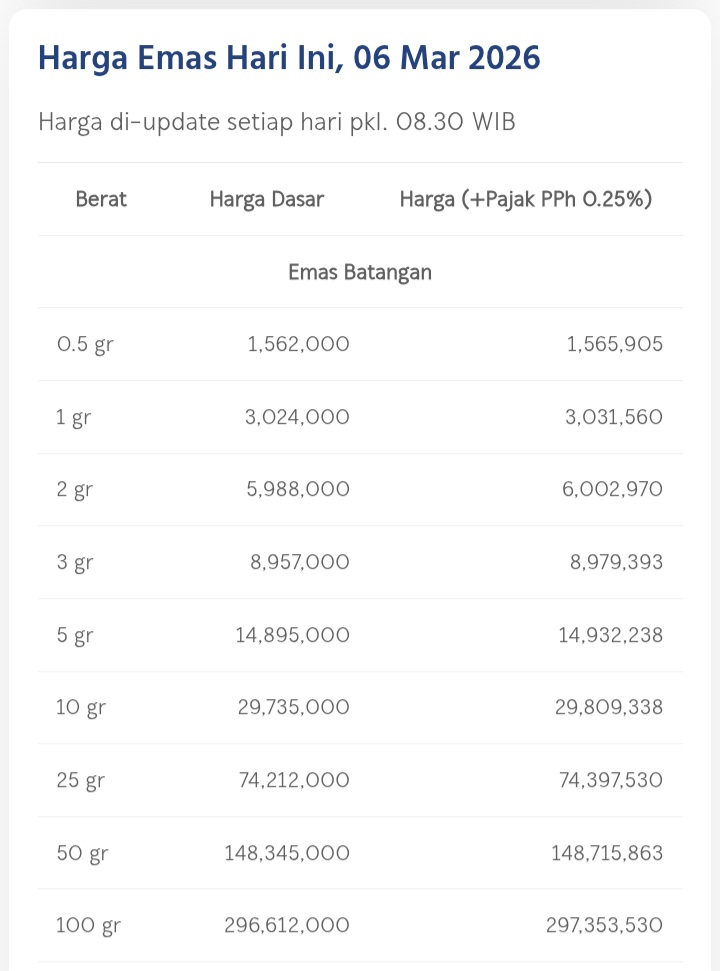
Task: Select the '25 gr' weight label
Action: pos(80,780)
